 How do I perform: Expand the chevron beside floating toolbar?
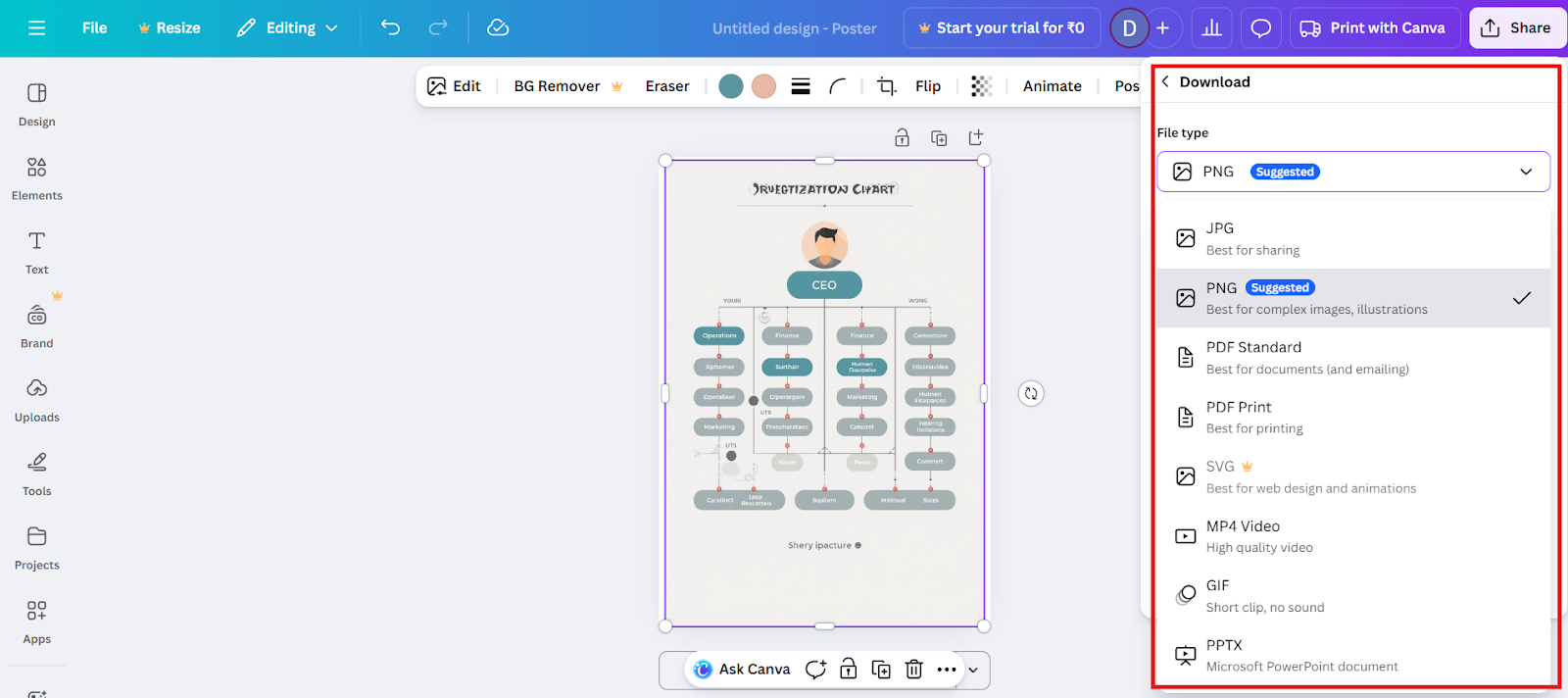pos(973,671)
